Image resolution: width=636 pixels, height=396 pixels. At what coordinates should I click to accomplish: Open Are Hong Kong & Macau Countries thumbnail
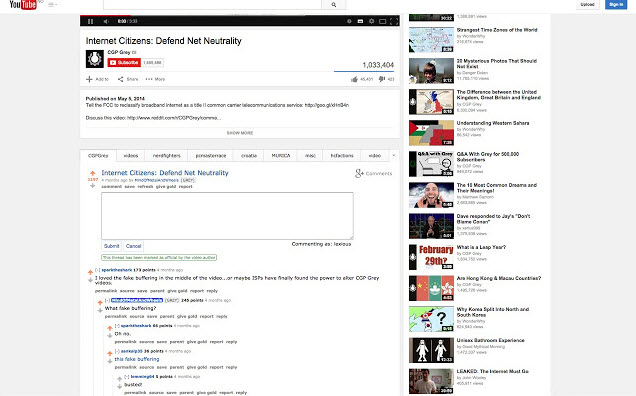[x=431, y=288]
